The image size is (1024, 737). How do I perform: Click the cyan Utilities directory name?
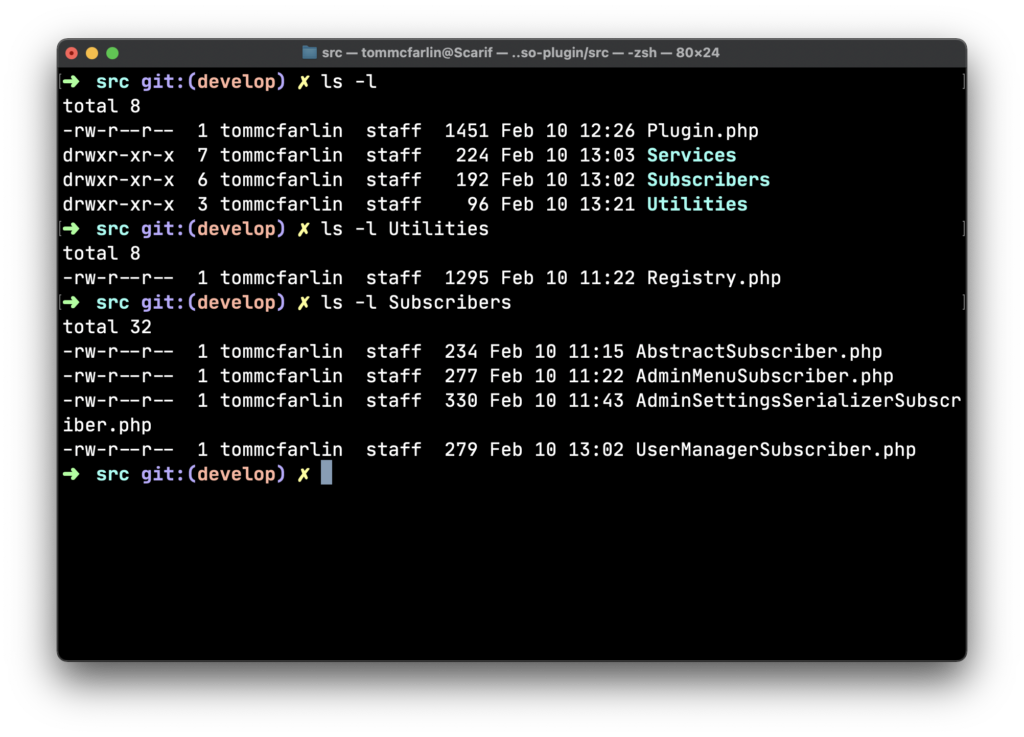[697, 204]
